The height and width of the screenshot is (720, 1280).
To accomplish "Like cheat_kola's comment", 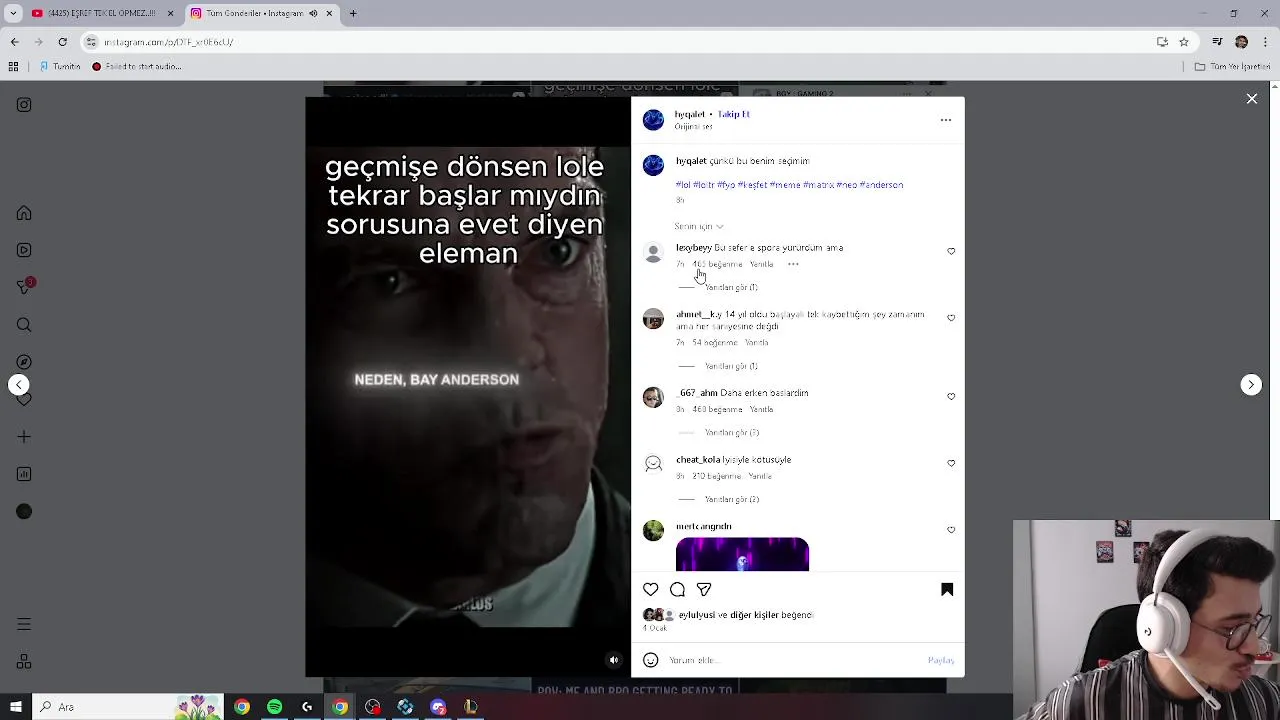I will pyautogui.click(x=951, y=464).
